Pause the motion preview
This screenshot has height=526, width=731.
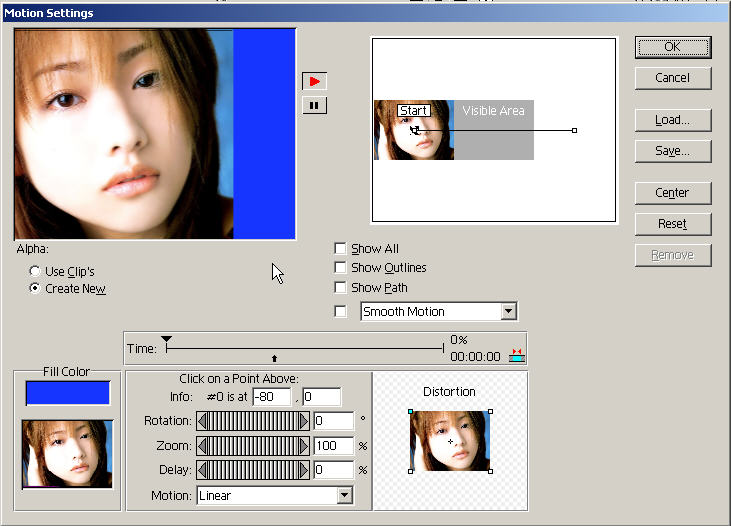315,105
